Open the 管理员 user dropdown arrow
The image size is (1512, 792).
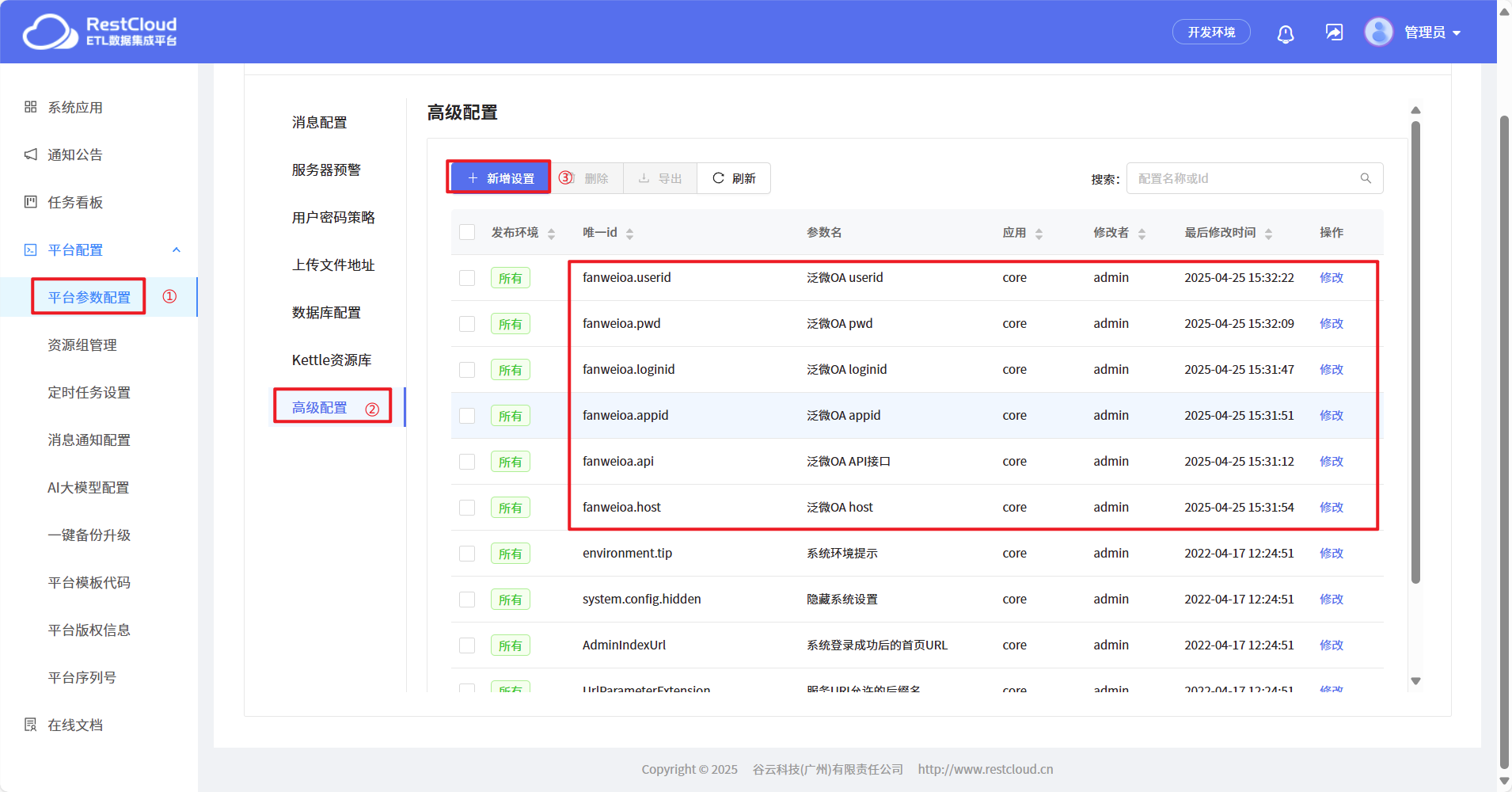(x=1457, y=33)
